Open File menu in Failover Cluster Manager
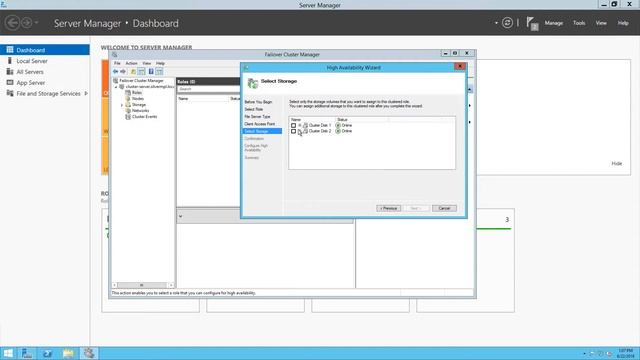 (x=117, y=63)
